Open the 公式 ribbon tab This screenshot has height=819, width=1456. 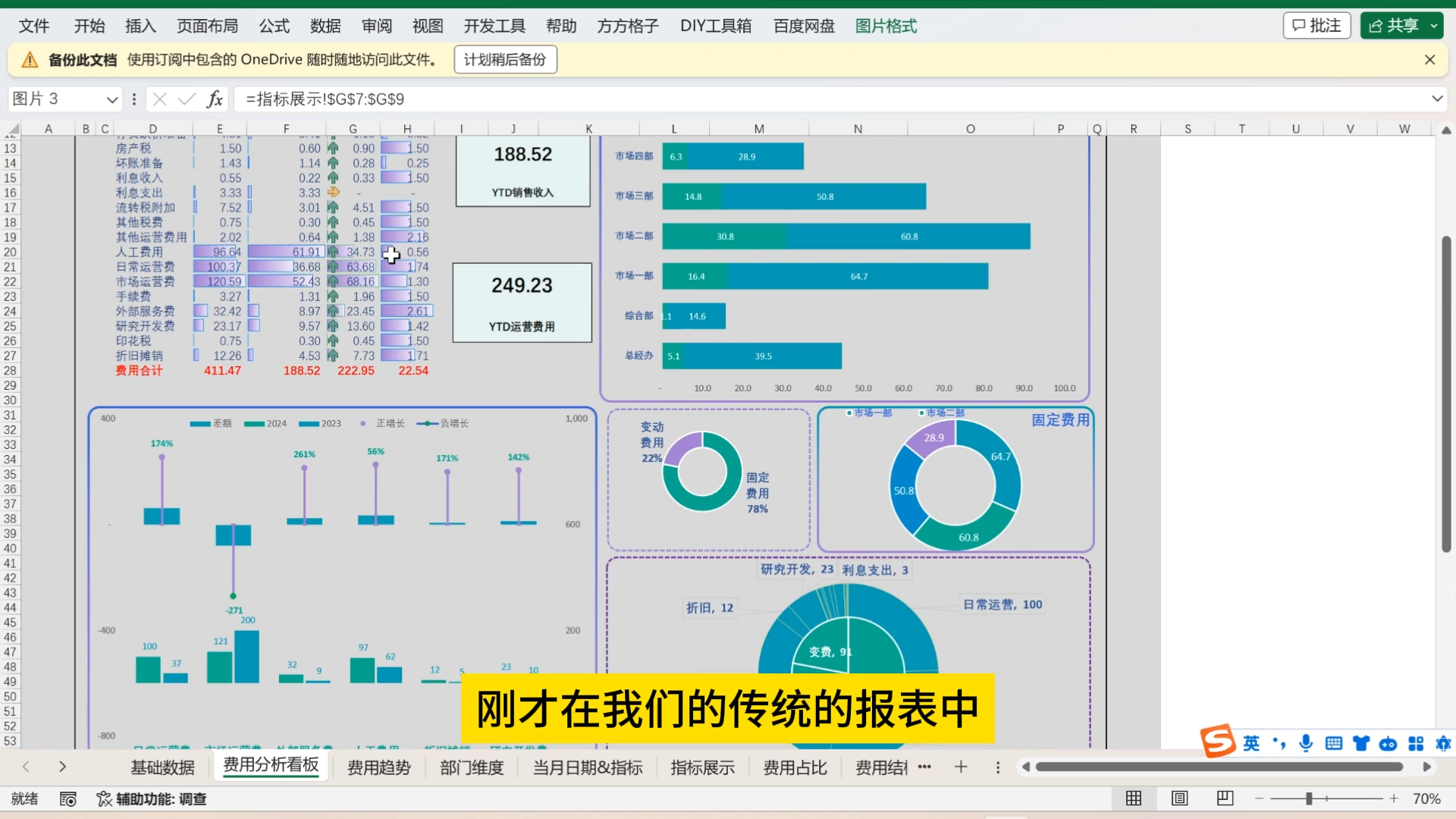pos(274,26)
